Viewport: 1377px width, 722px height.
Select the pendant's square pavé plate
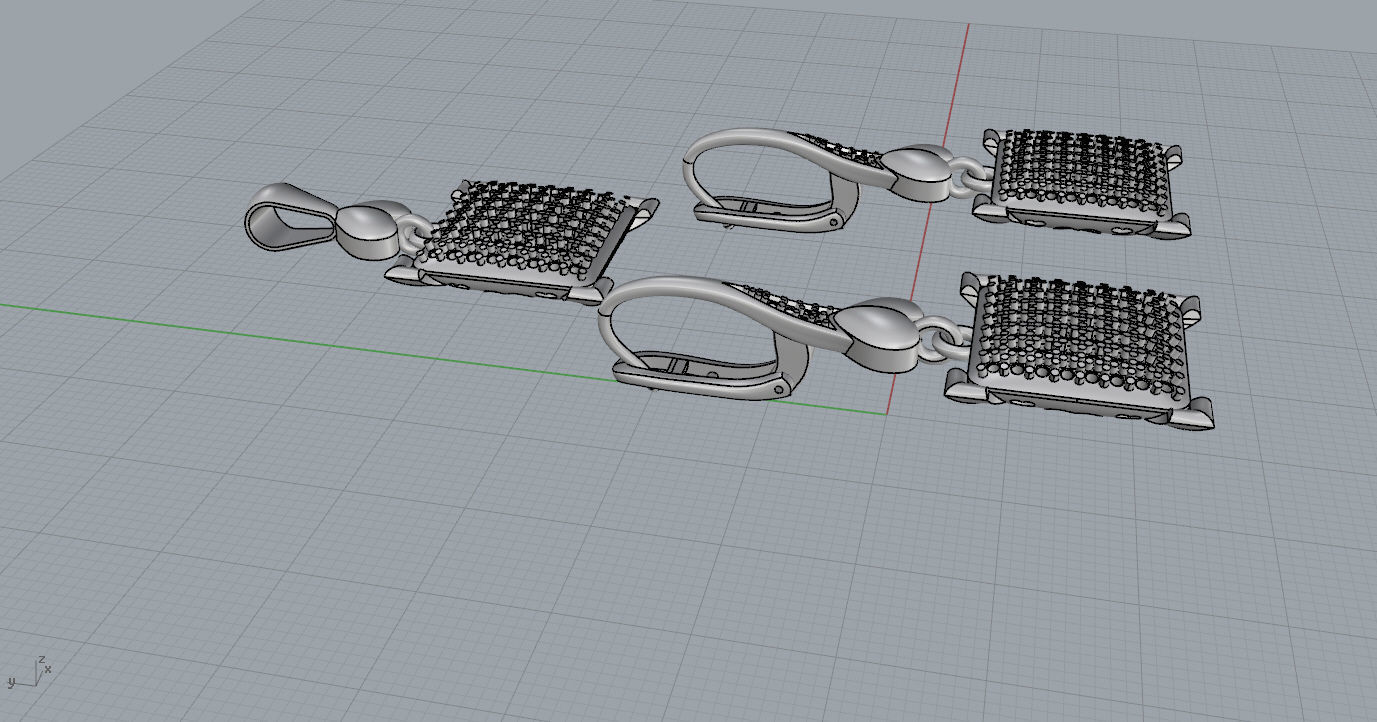[x=522, y=240]
